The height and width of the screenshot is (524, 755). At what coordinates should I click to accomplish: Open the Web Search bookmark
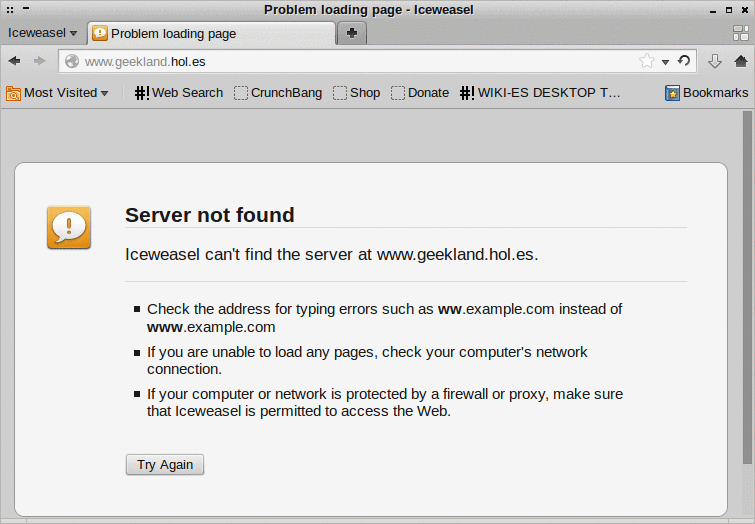coord(179,92)
